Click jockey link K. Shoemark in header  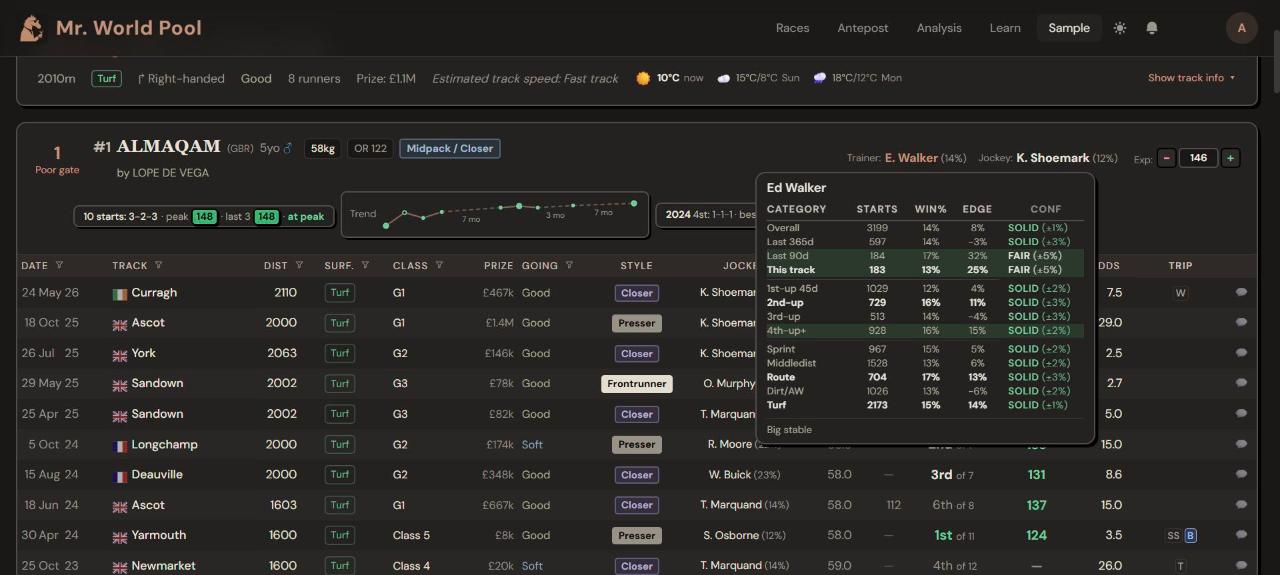(1053, 158)
